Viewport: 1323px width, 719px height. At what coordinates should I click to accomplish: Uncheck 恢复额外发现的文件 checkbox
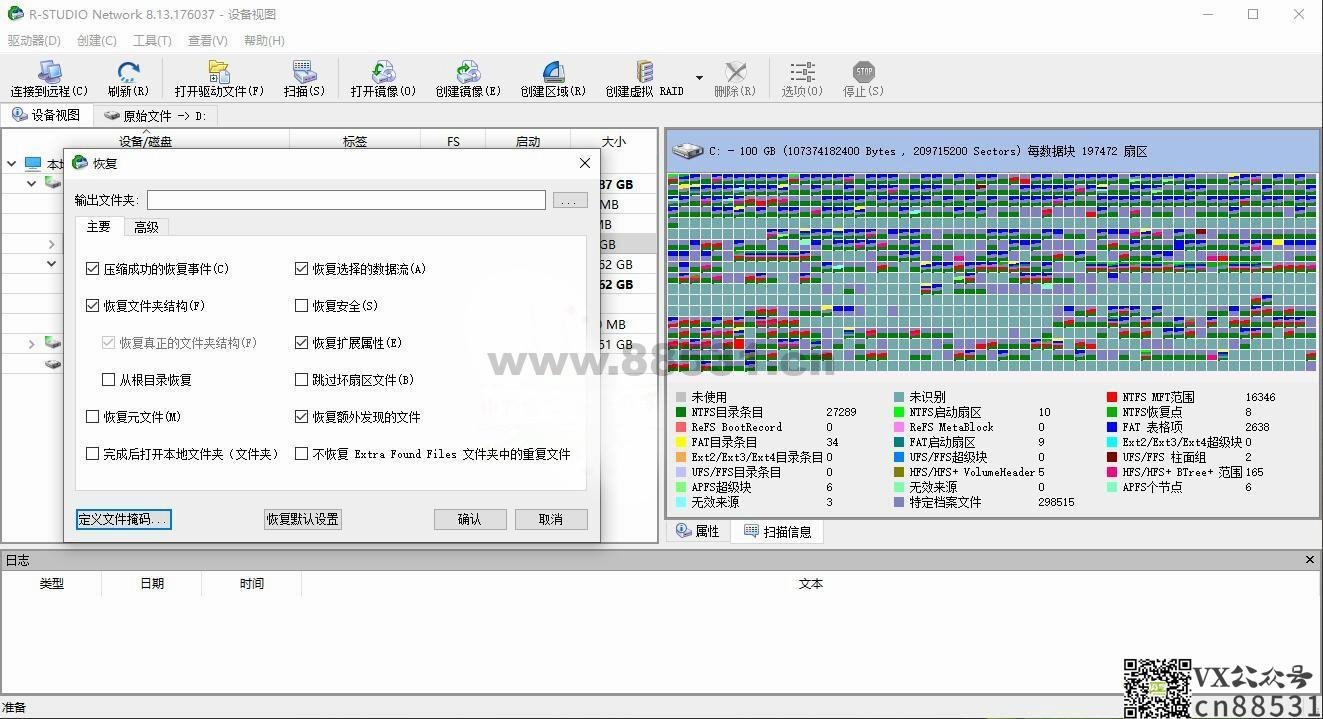(x=301, y=417)
